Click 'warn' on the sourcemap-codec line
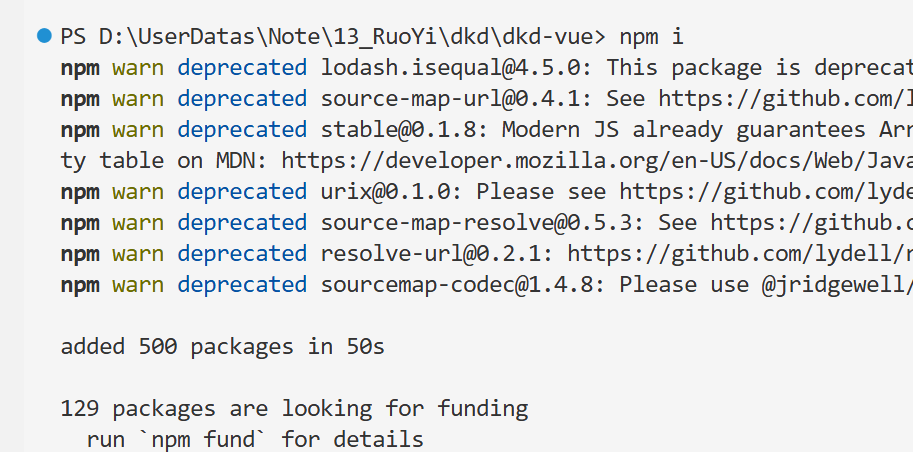 [x=138, y=285]
